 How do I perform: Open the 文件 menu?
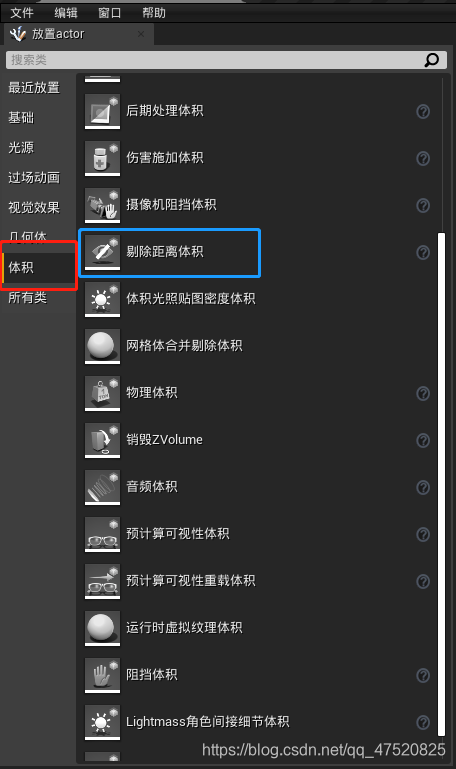tap(22, 12)
